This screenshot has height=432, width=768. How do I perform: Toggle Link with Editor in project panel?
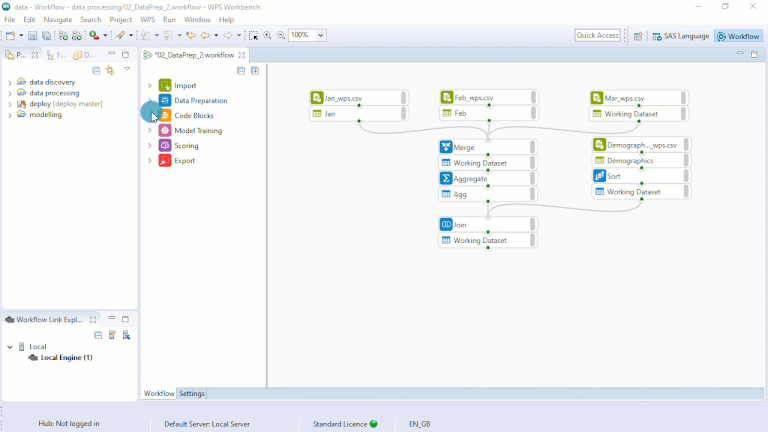point(110,71)
